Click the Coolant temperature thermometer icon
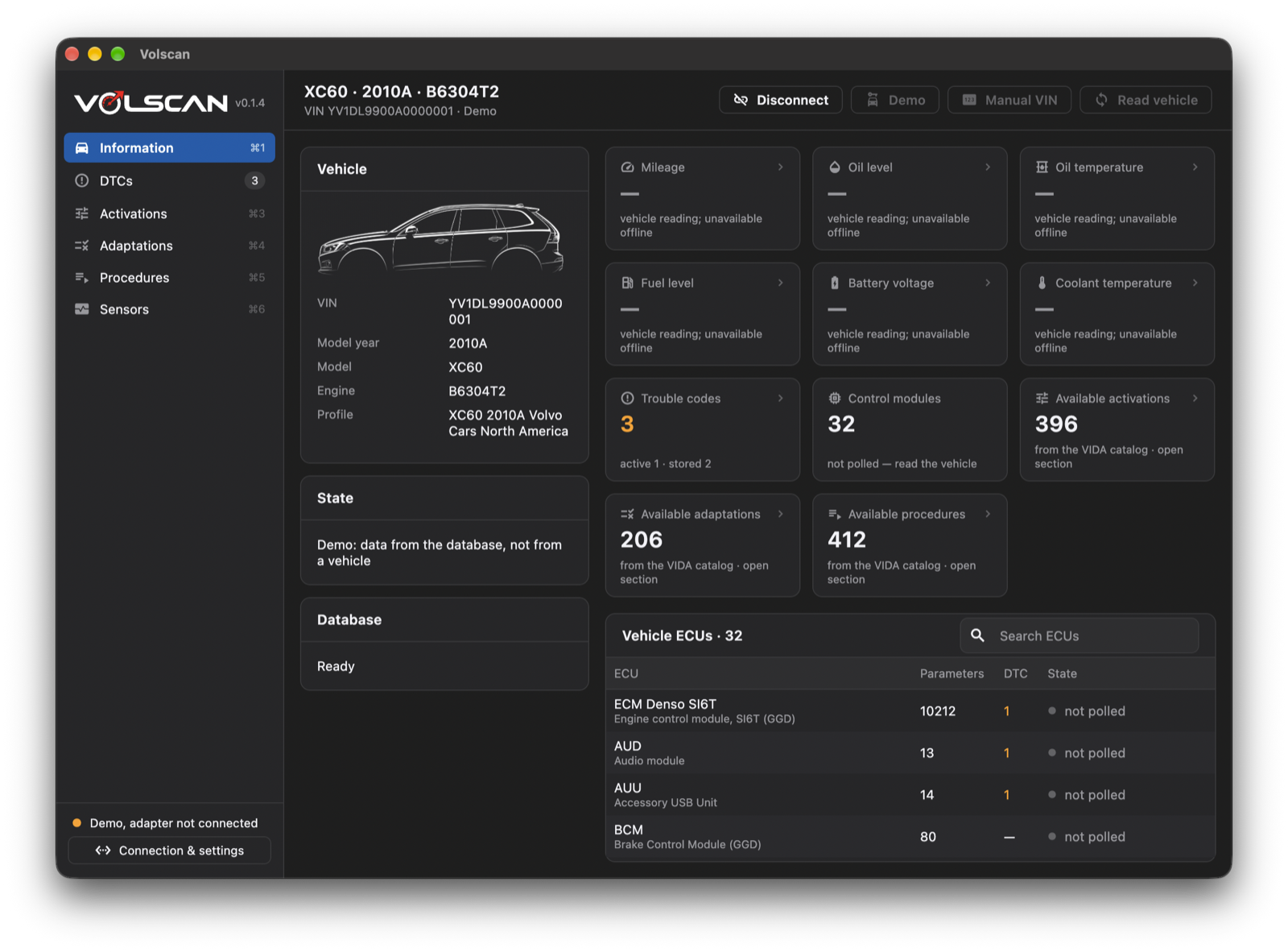The height and width of the screenshot is (952, 1288). 1042,283
